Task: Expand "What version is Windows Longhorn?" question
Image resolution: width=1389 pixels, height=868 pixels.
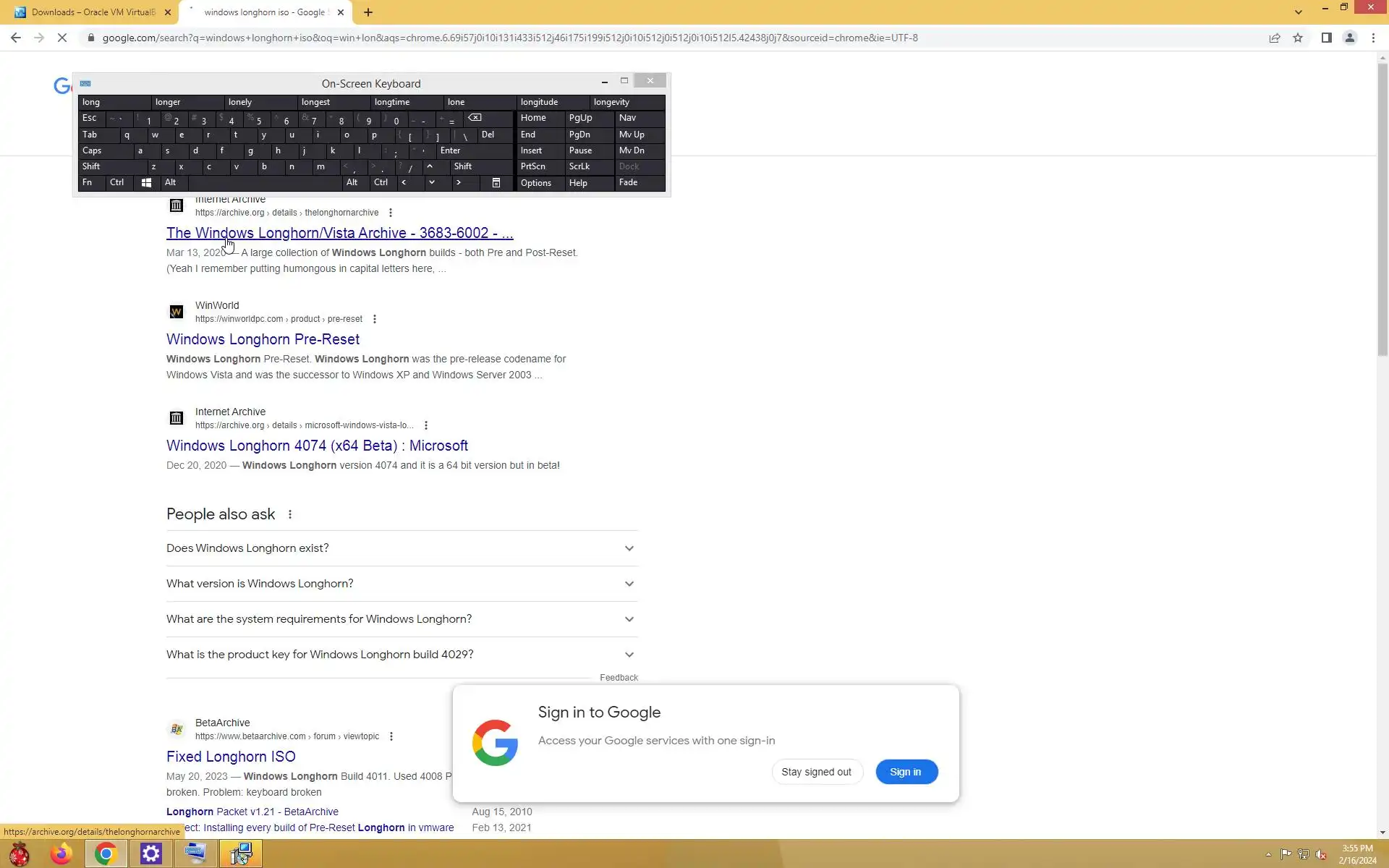Action: pos(402,584)
